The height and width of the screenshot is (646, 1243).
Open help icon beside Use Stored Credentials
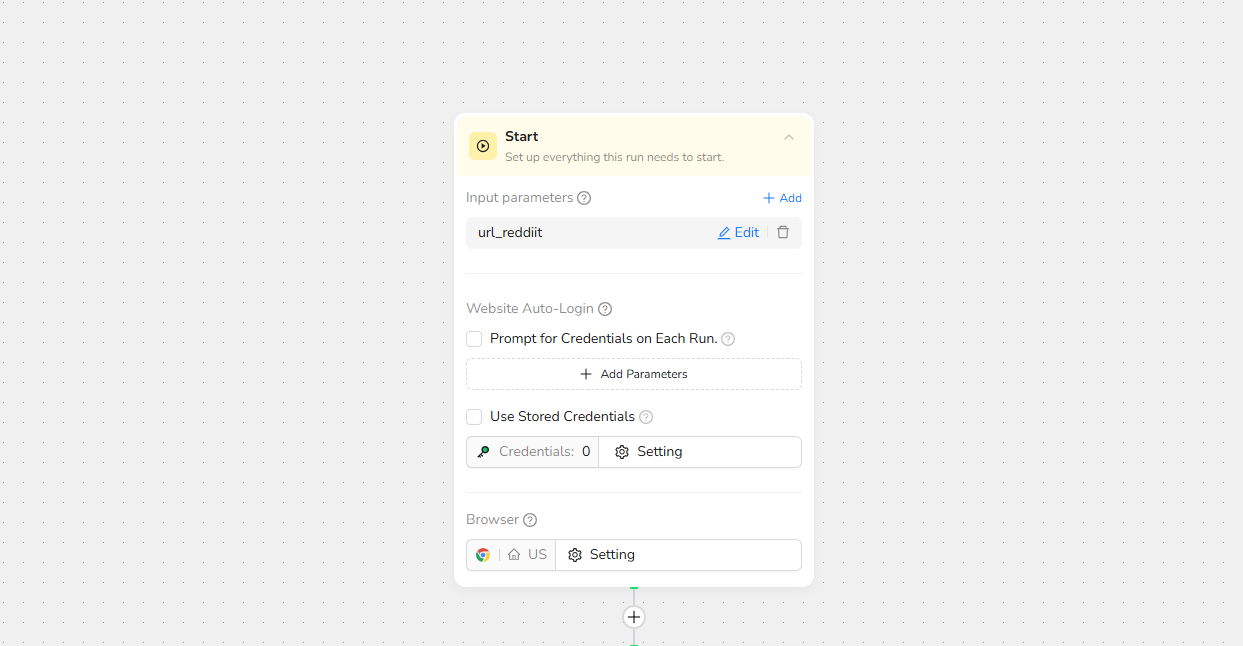click(x=646, y=417)
